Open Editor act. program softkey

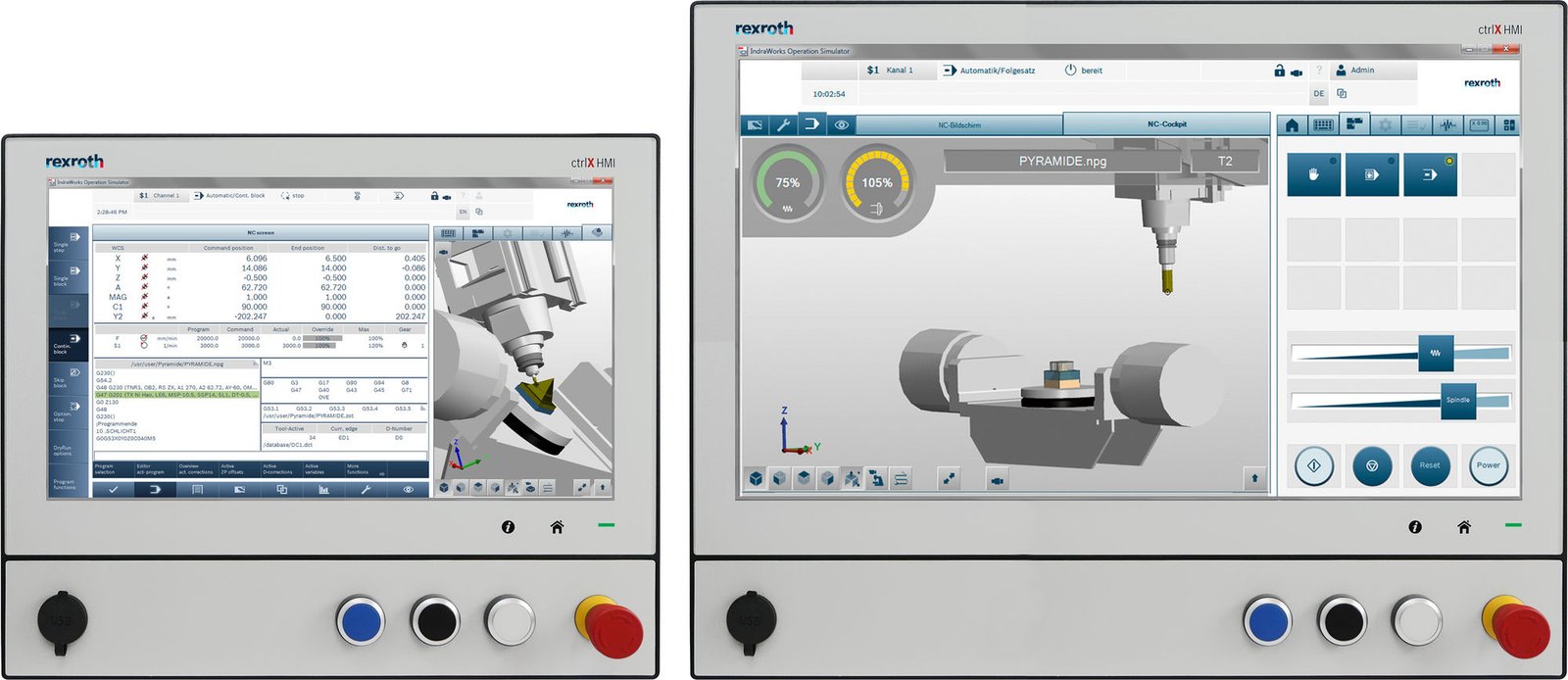(x=156, y=469)
